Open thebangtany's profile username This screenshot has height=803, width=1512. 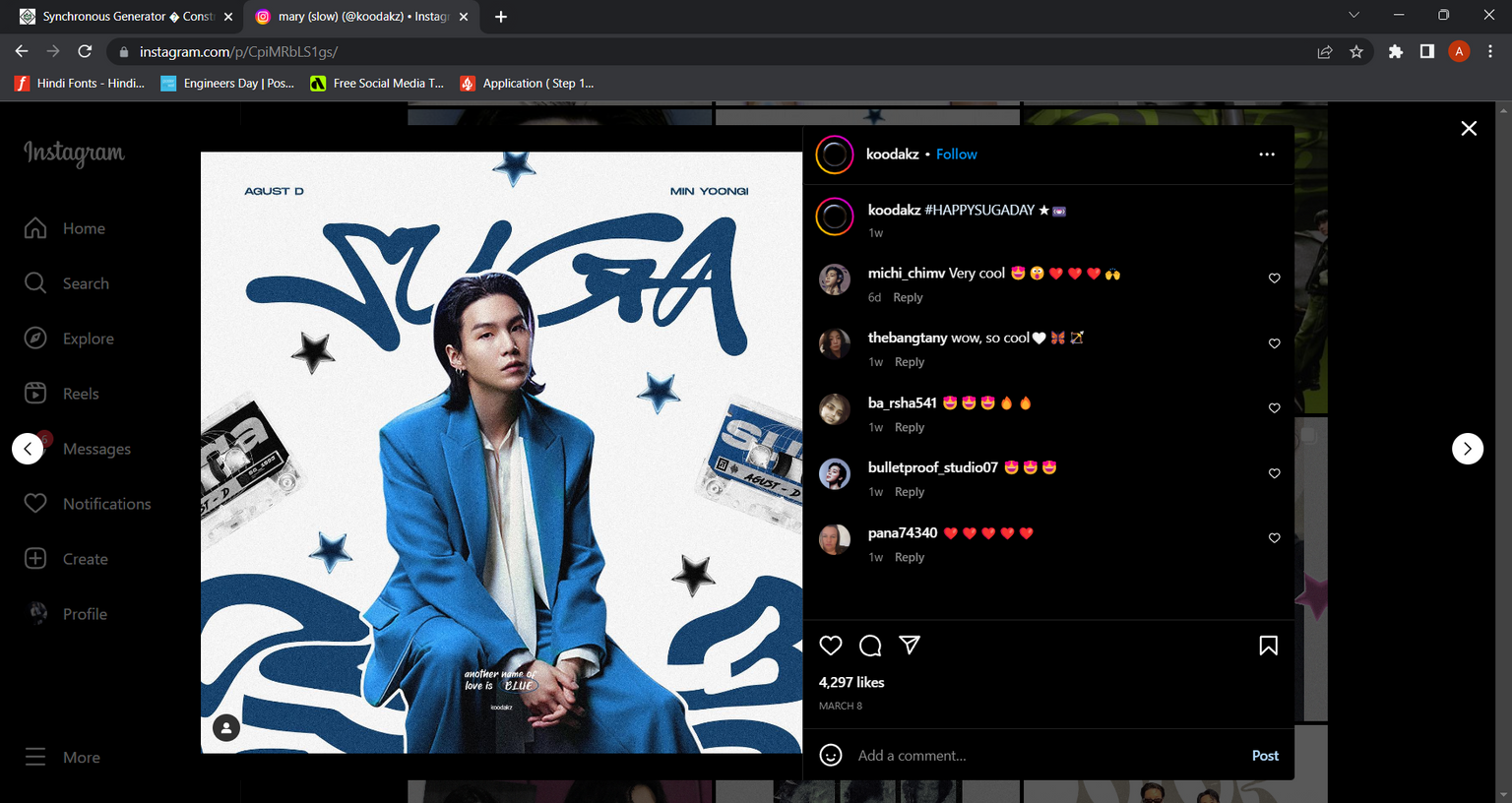pyautogui.click(x=908, y=338)
